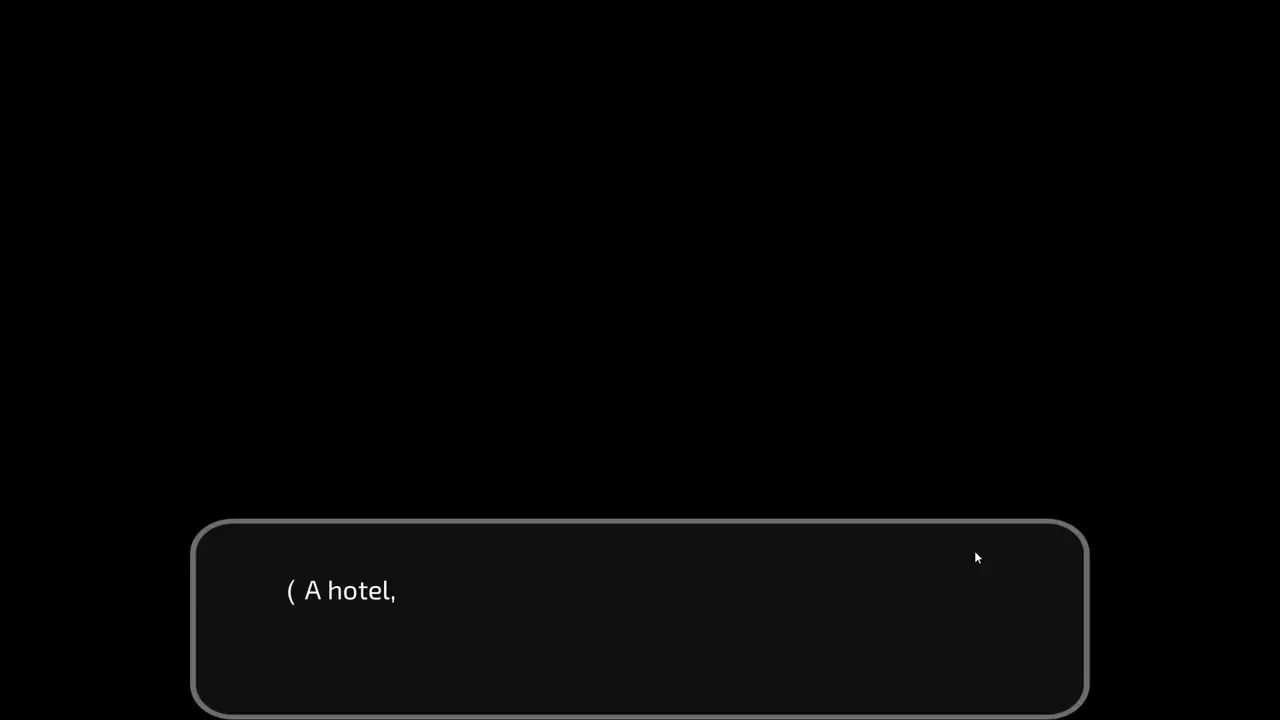Image resolution: width=1280 pixels, height=720 pixels.
Task: Click the black area right of the dialogue box
Action: [x=1185, y=620]
